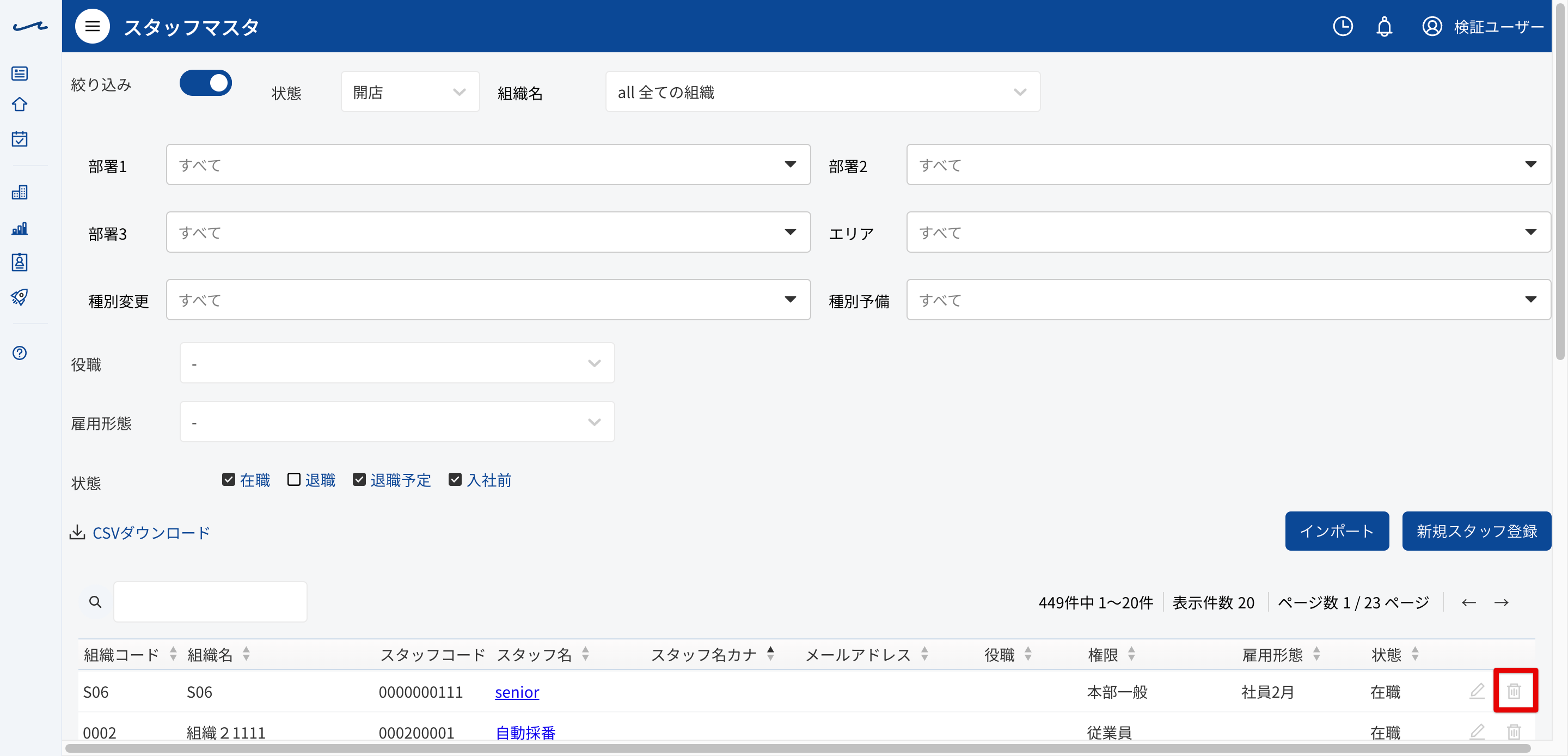
Task: Click the horizontal table scrollbar
Action: [798, 748]
